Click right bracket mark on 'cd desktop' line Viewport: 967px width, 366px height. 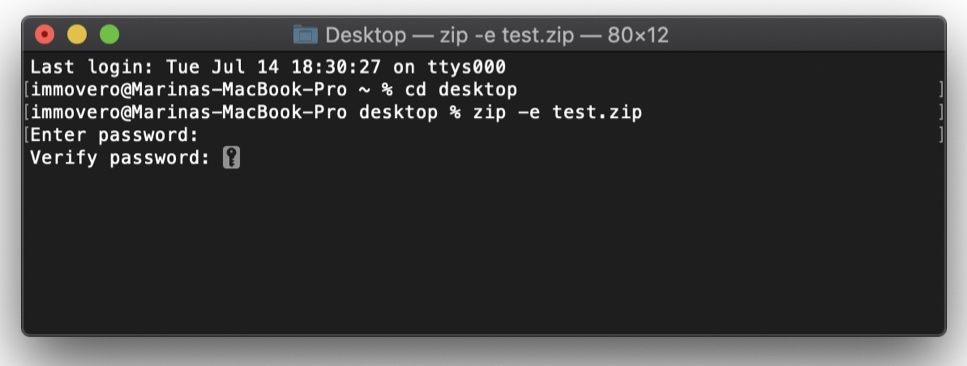[x=941, y=89]
